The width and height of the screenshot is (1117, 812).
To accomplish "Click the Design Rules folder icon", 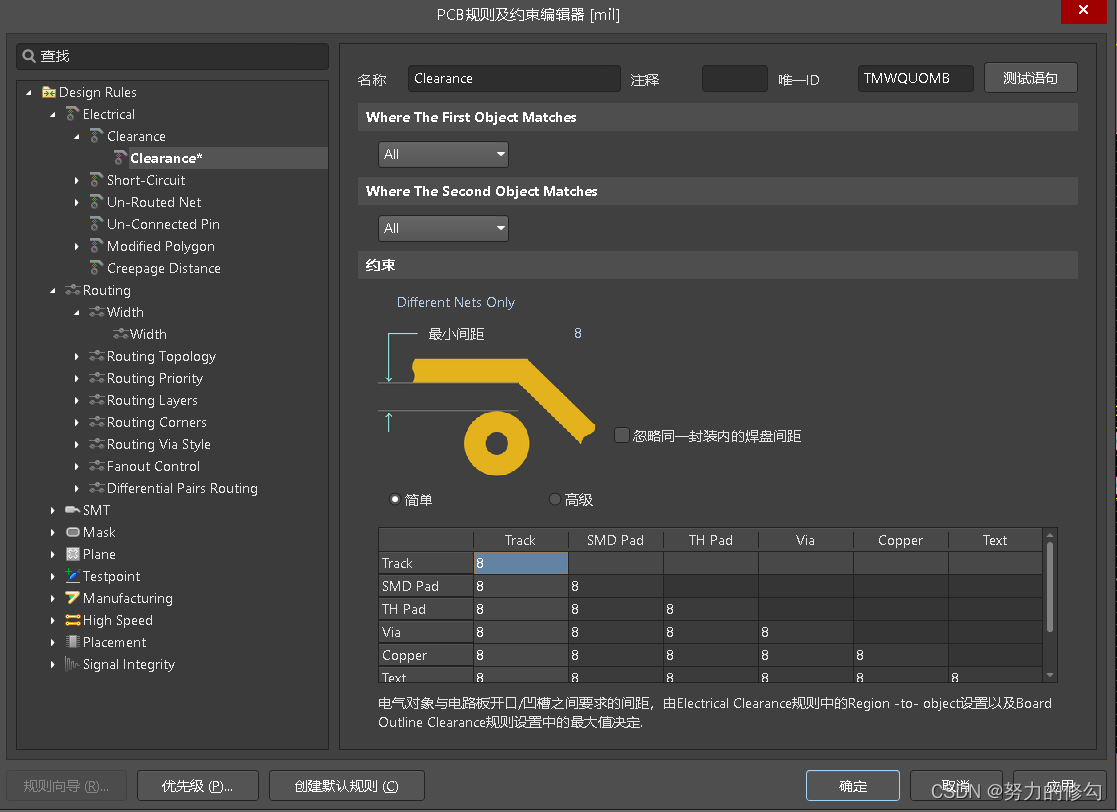I will [x=48, y=92].
